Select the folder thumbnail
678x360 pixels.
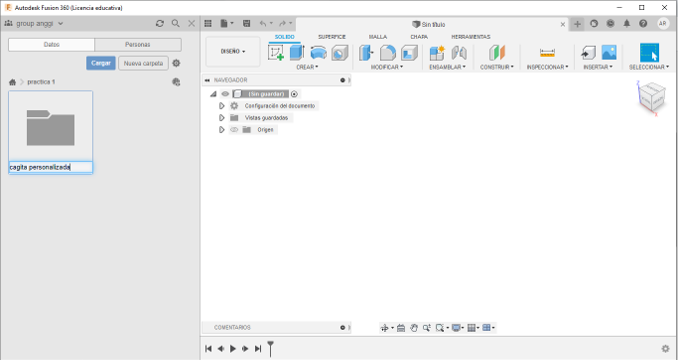pos(51,126)
